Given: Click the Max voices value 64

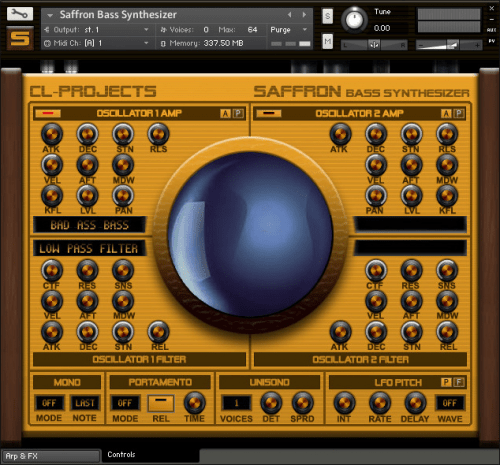Looking at the screenshot, I should tap(252, 30).
